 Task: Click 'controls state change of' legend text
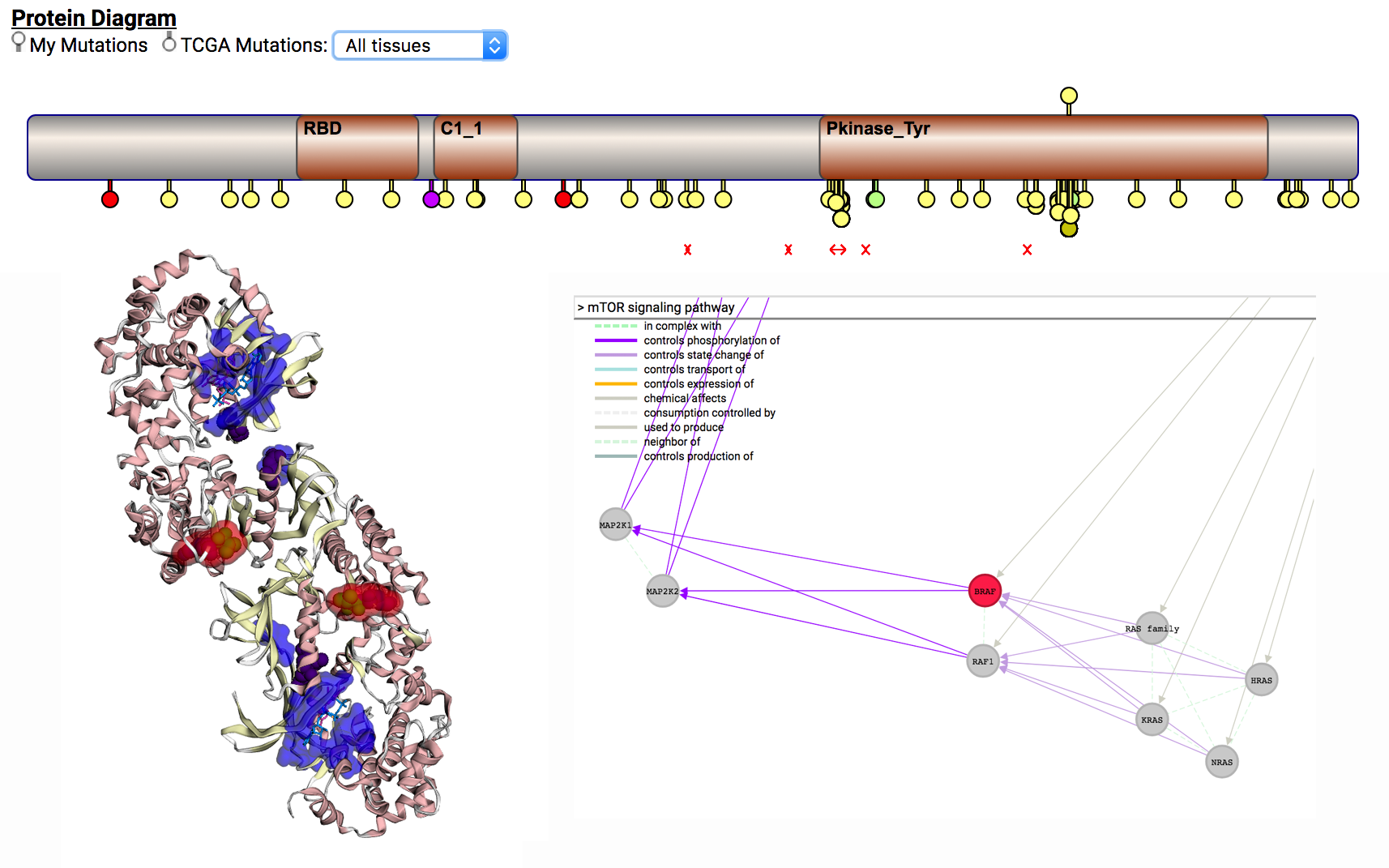(x=703, y=355)
